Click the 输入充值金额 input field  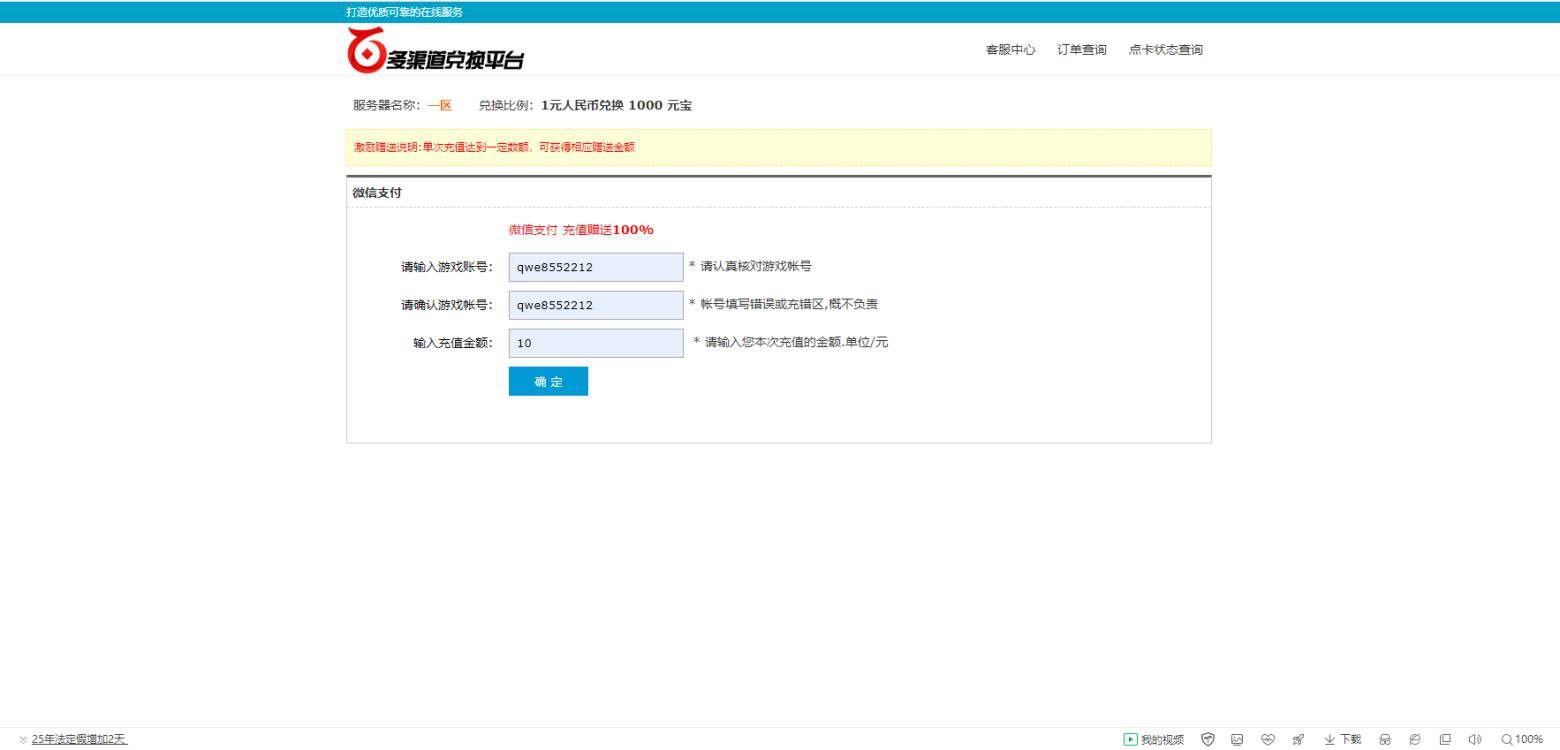pyautogui.click(x=596, y=343)
